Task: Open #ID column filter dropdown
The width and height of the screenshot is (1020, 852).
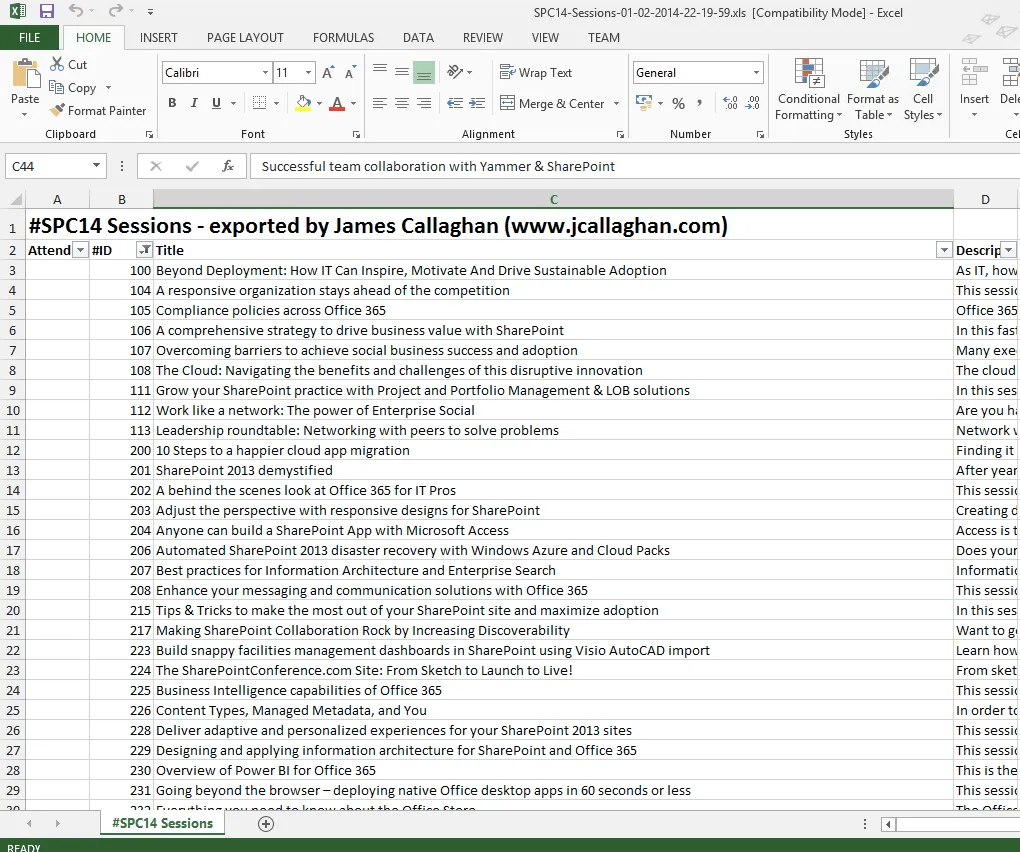Action: tap(144, 250)
